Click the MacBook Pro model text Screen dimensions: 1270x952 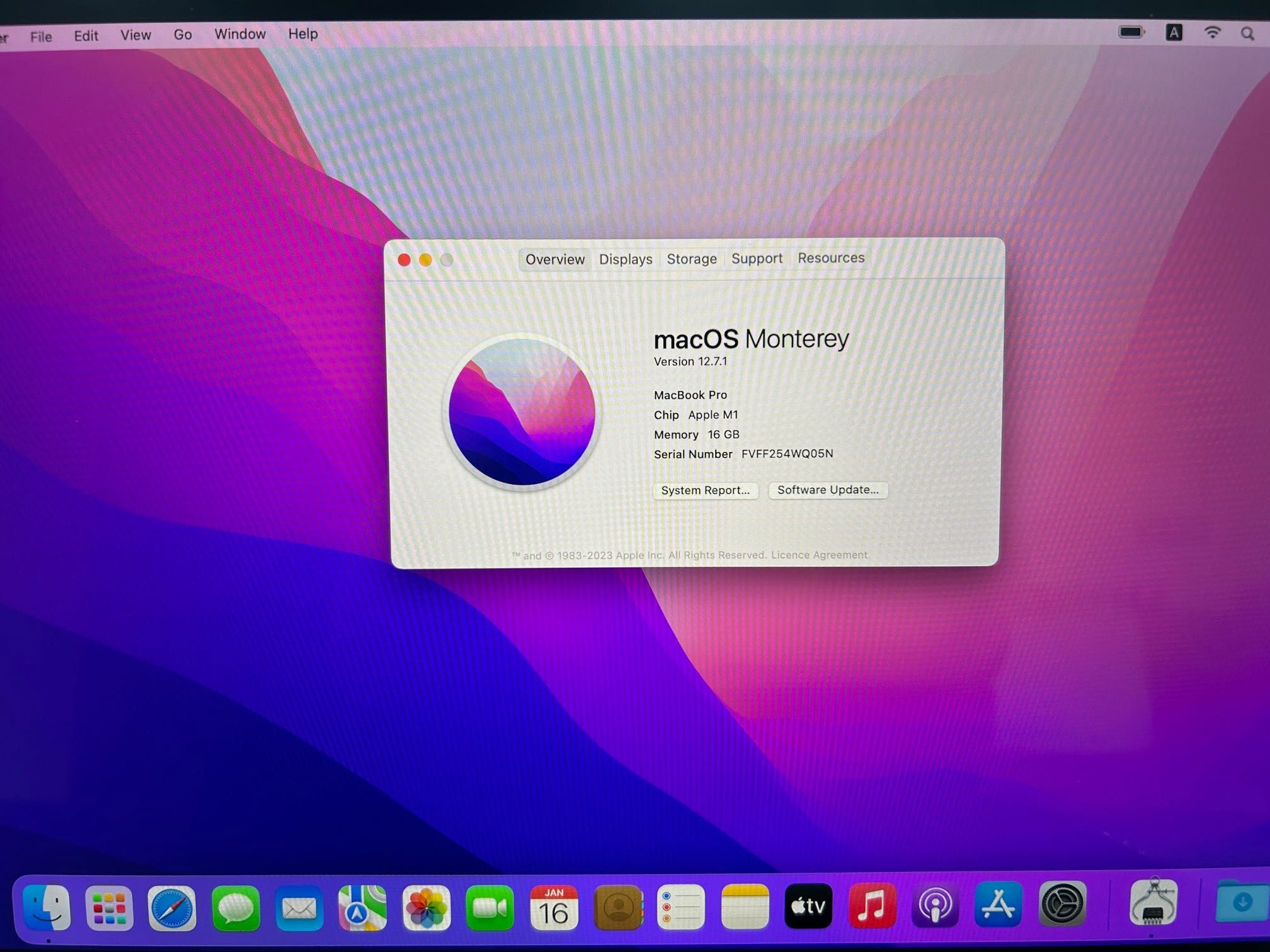pos(690,395)
